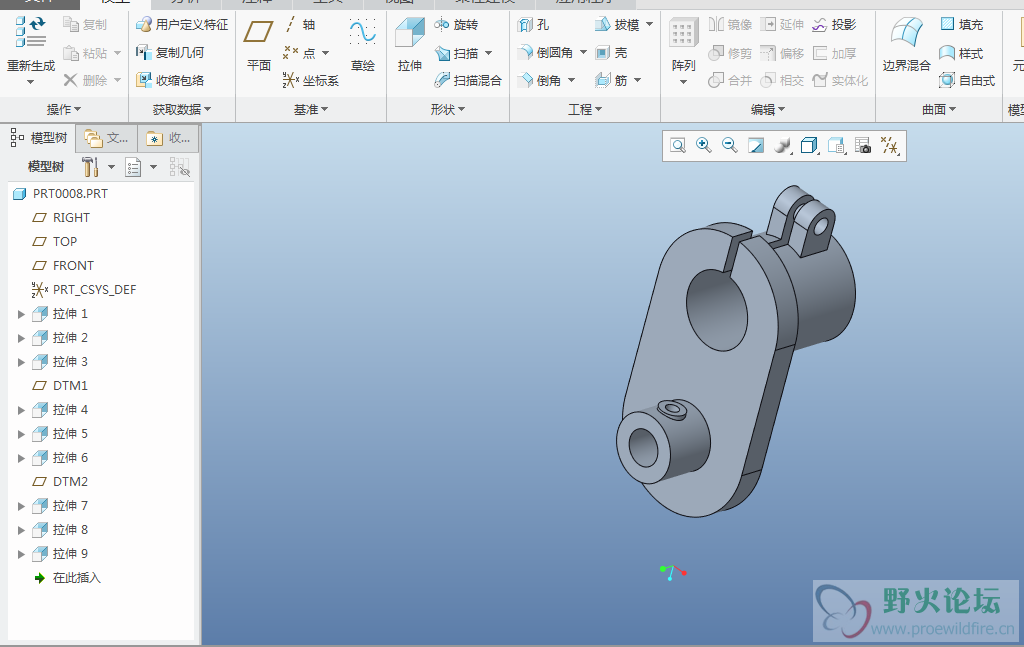Switch to the 模型树 tab

click(39, 138)
